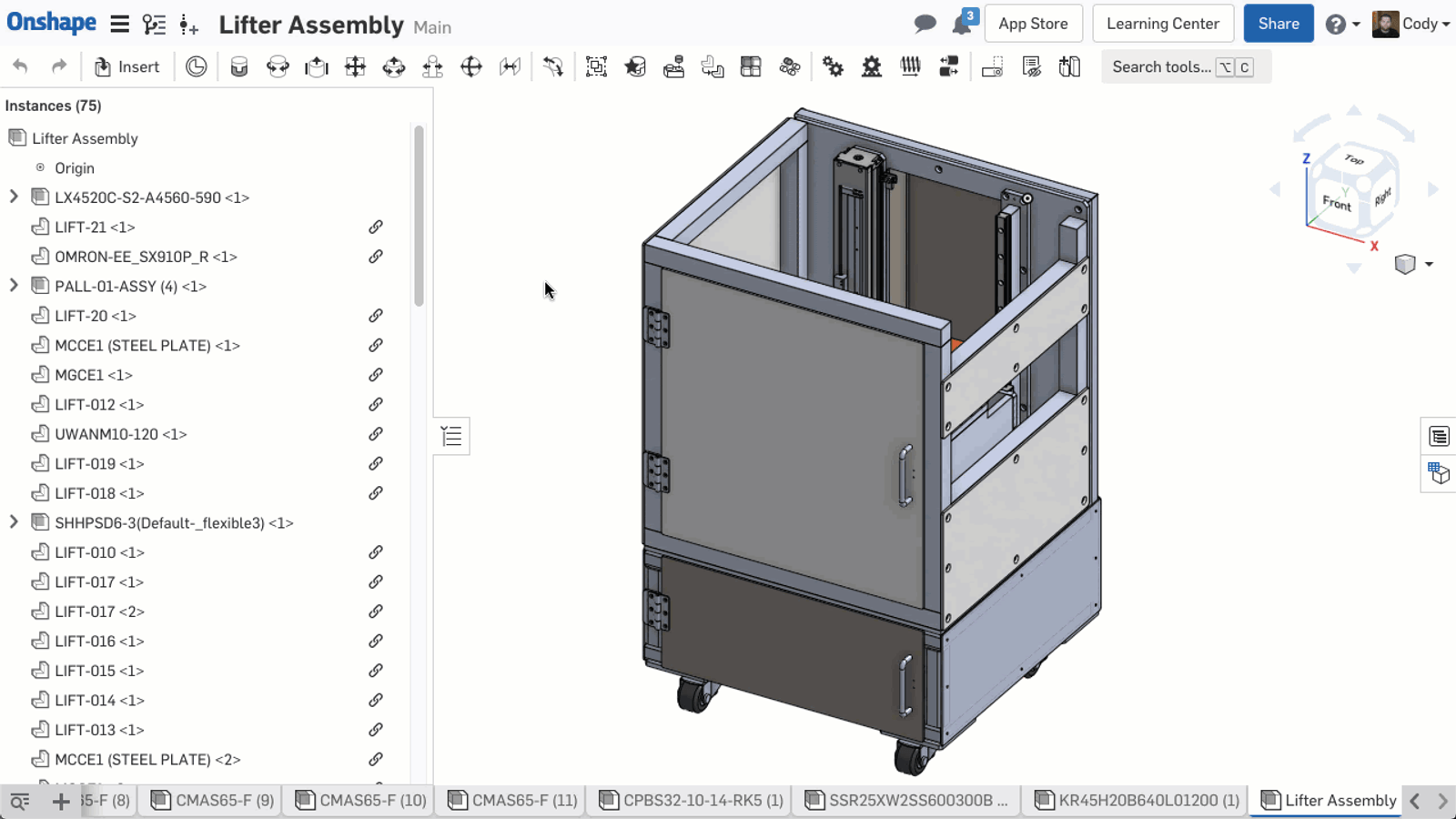Select the Revolute mate tool
Viewport: 1456px width, 819px height.
278,66
